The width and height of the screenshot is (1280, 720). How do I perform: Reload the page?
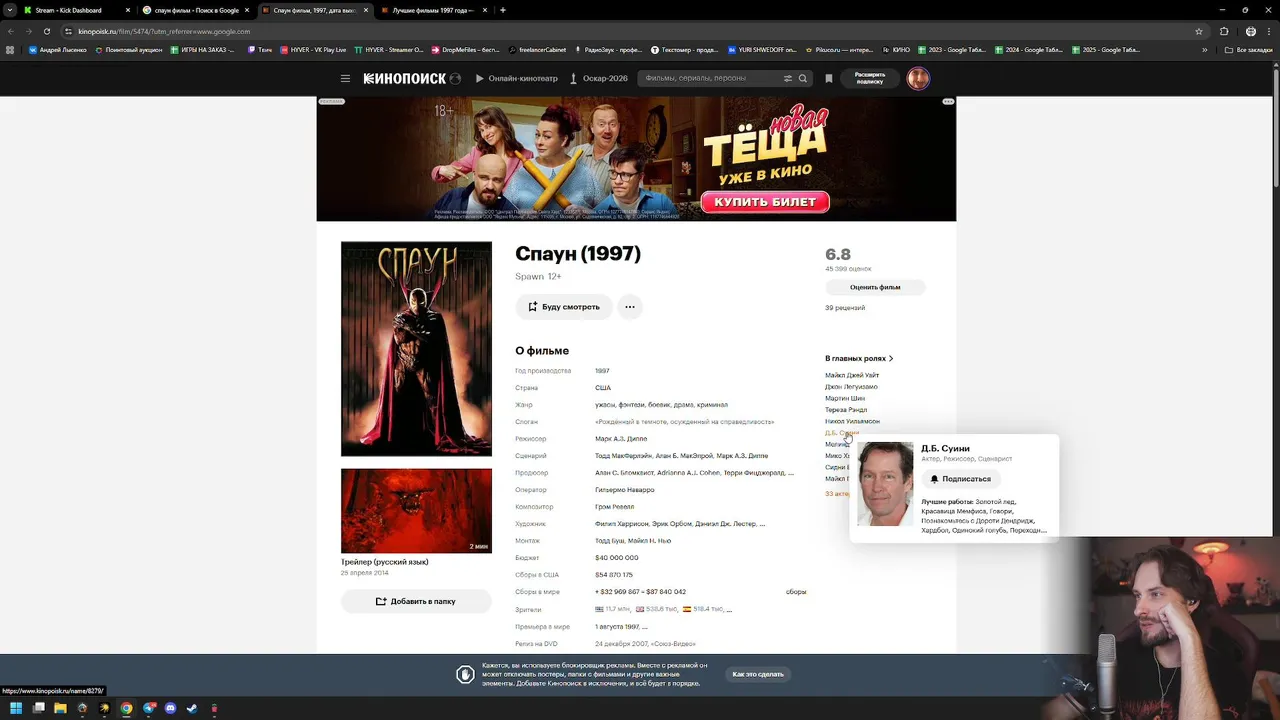click(47, 31)
